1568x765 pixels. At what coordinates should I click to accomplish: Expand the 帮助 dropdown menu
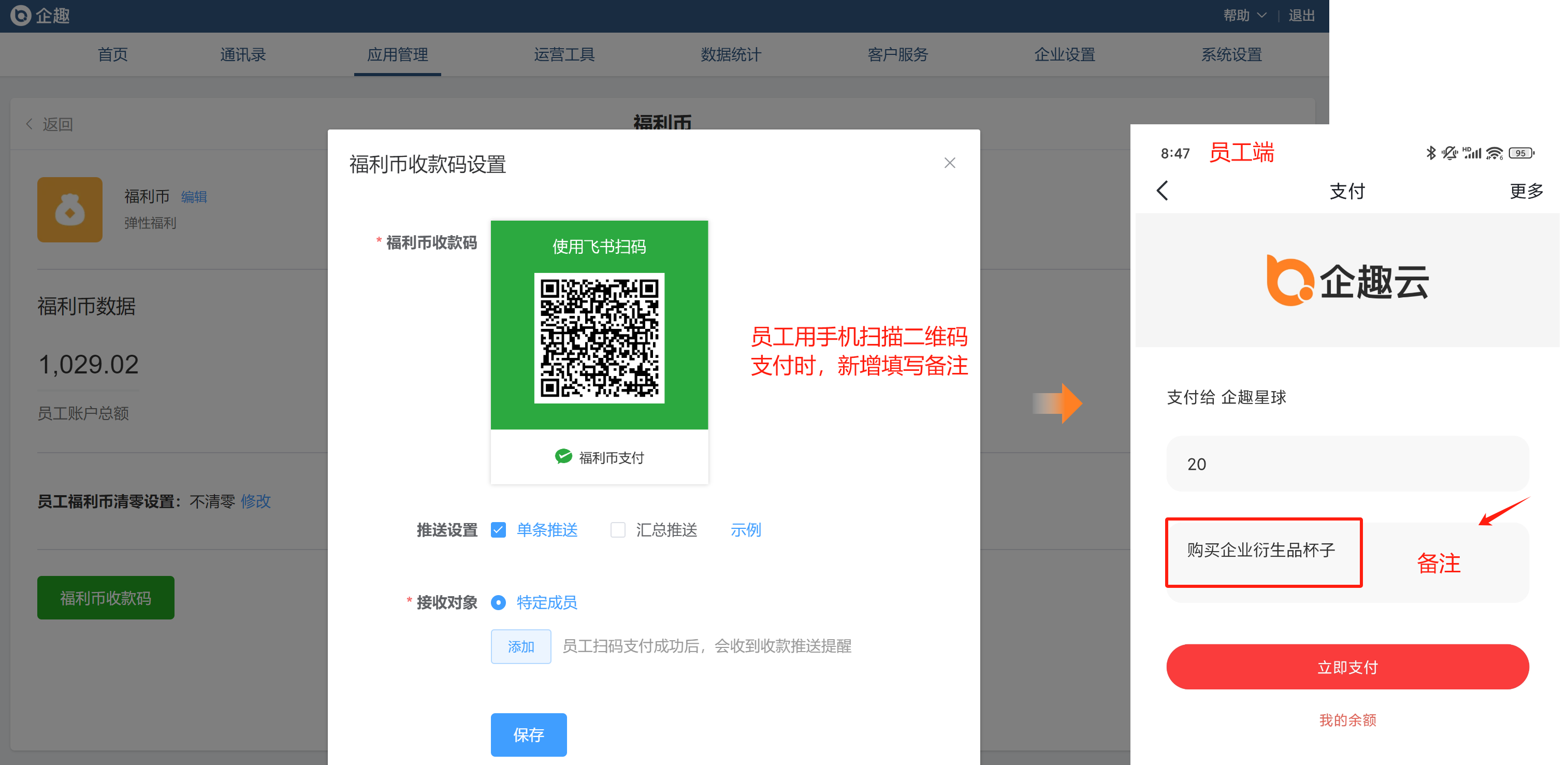pos(1244,15)
